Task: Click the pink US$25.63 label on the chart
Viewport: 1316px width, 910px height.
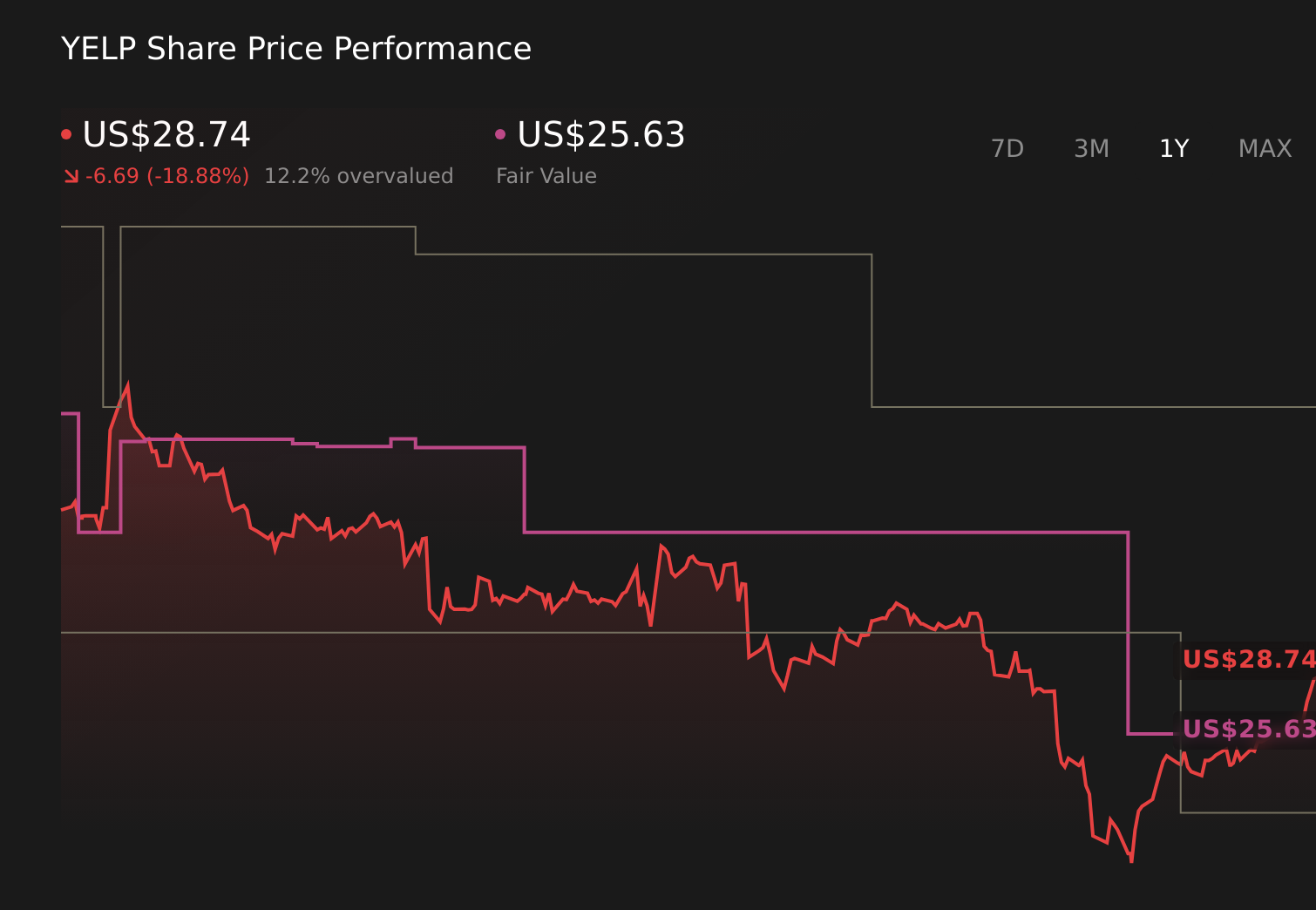Action: (x=1248, y=729)
